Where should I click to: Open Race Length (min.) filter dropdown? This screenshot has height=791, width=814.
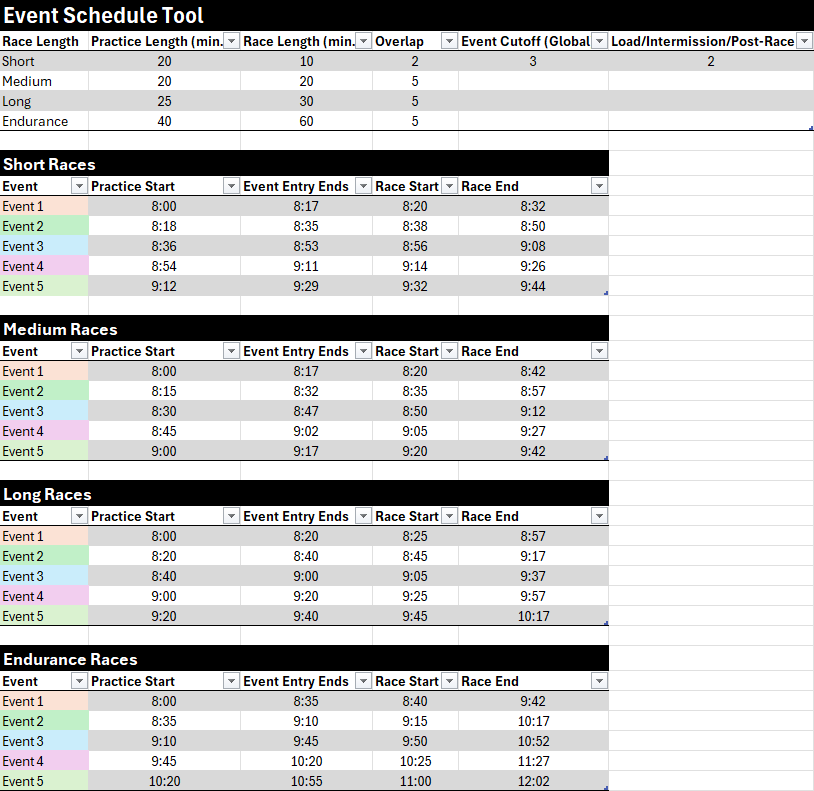coord(363,40)
